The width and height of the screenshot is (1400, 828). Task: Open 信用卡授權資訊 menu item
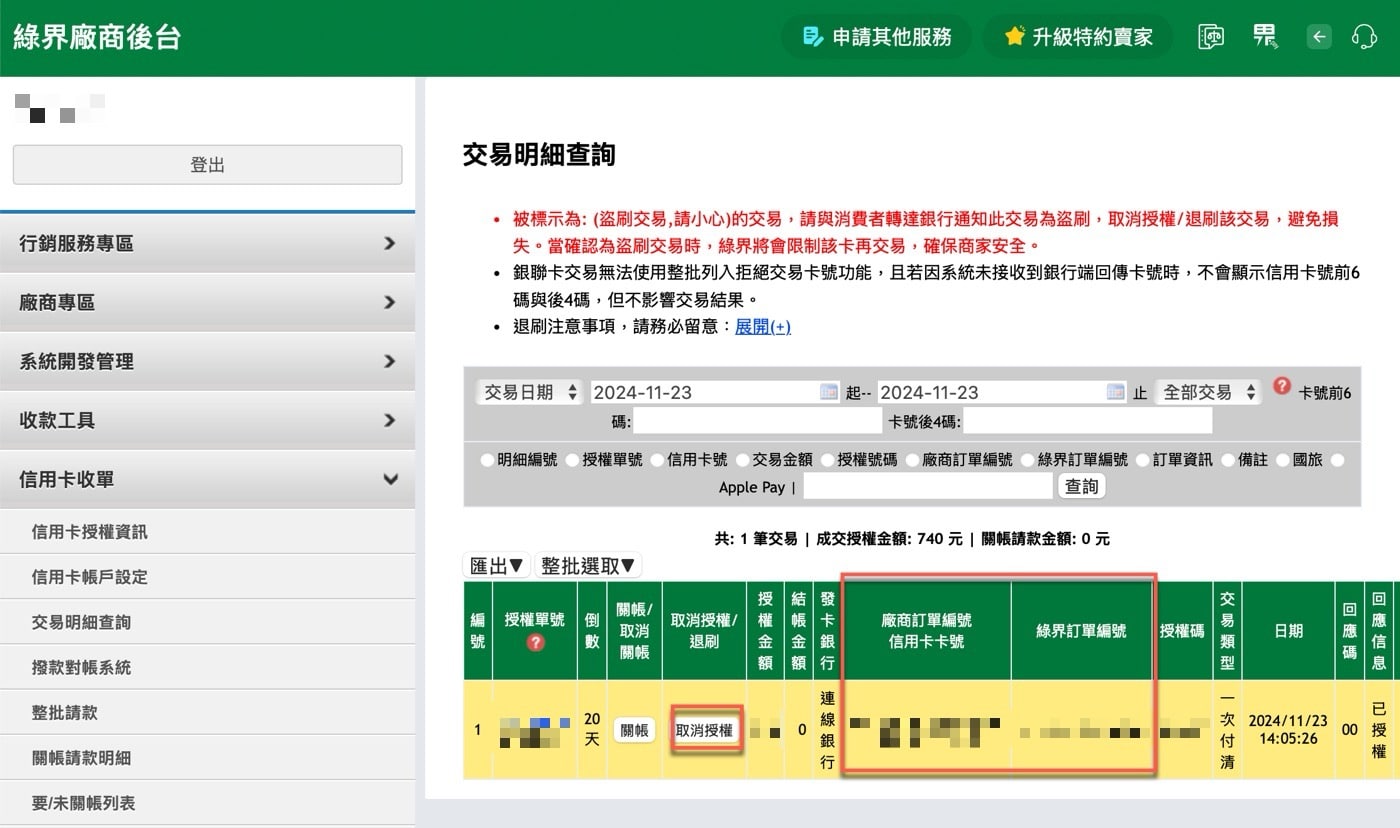point(207,532)
